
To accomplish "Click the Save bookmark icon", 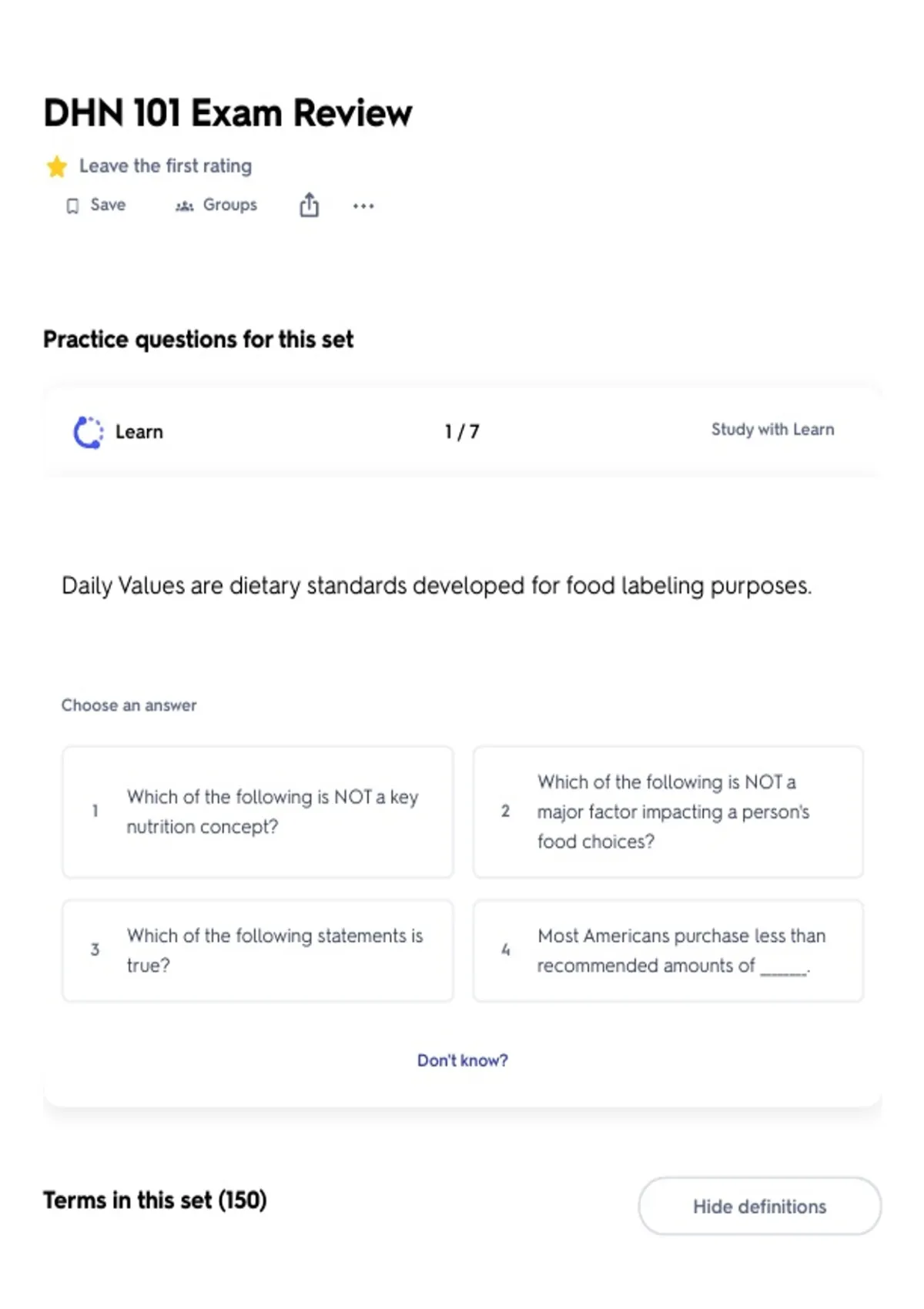I will pos(72,206).
